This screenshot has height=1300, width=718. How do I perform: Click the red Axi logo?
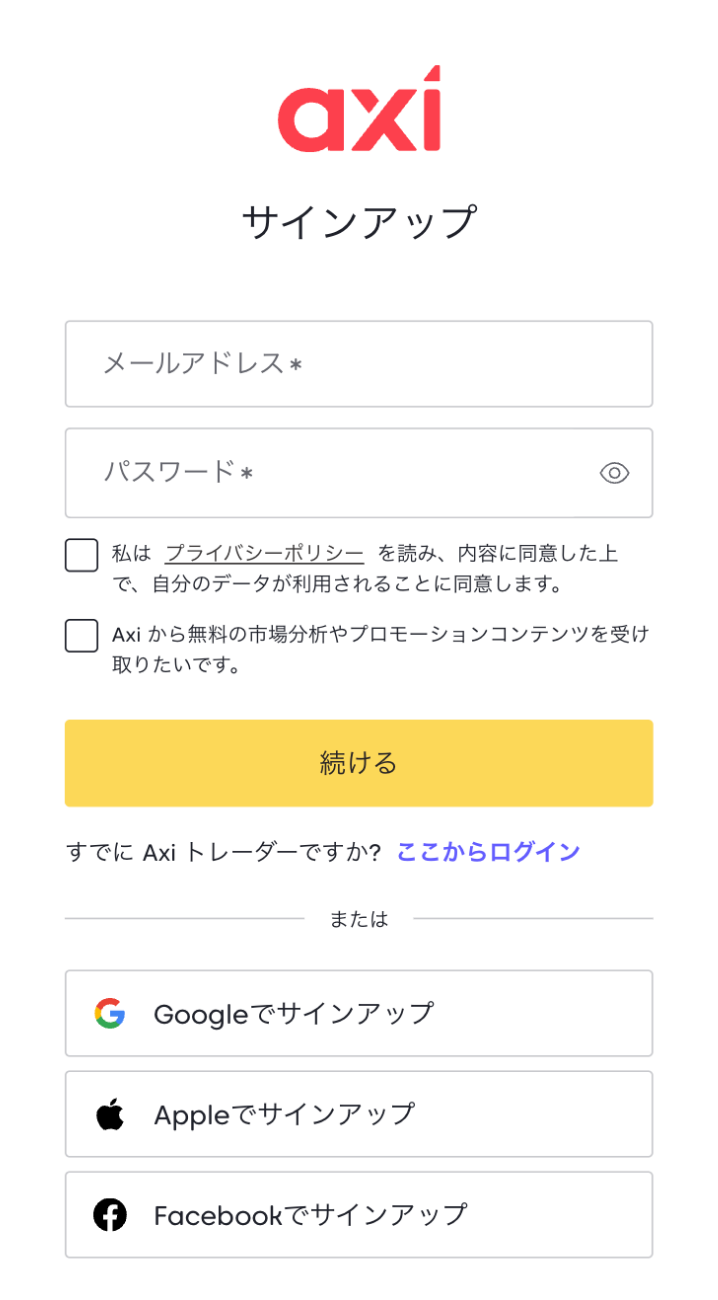(x=359, y=109)
